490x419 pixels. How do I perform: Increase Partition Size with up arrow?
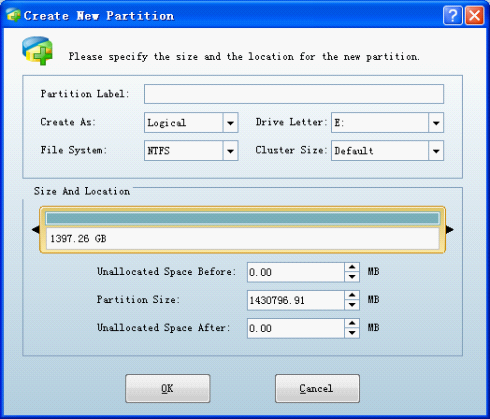[352, 295]
